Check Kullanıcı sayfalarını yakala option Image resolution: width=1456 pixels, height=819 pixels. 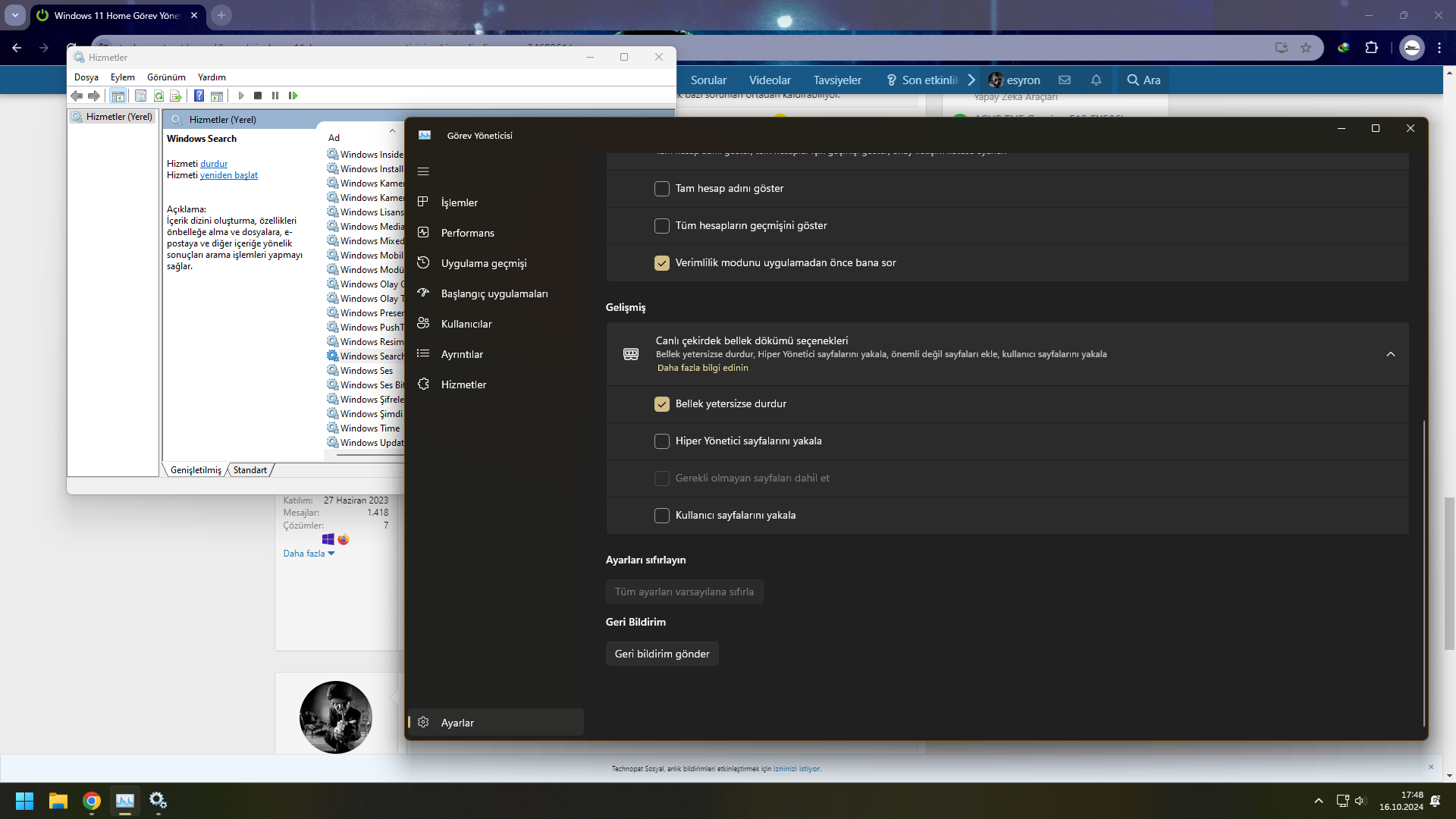point(662,516)
